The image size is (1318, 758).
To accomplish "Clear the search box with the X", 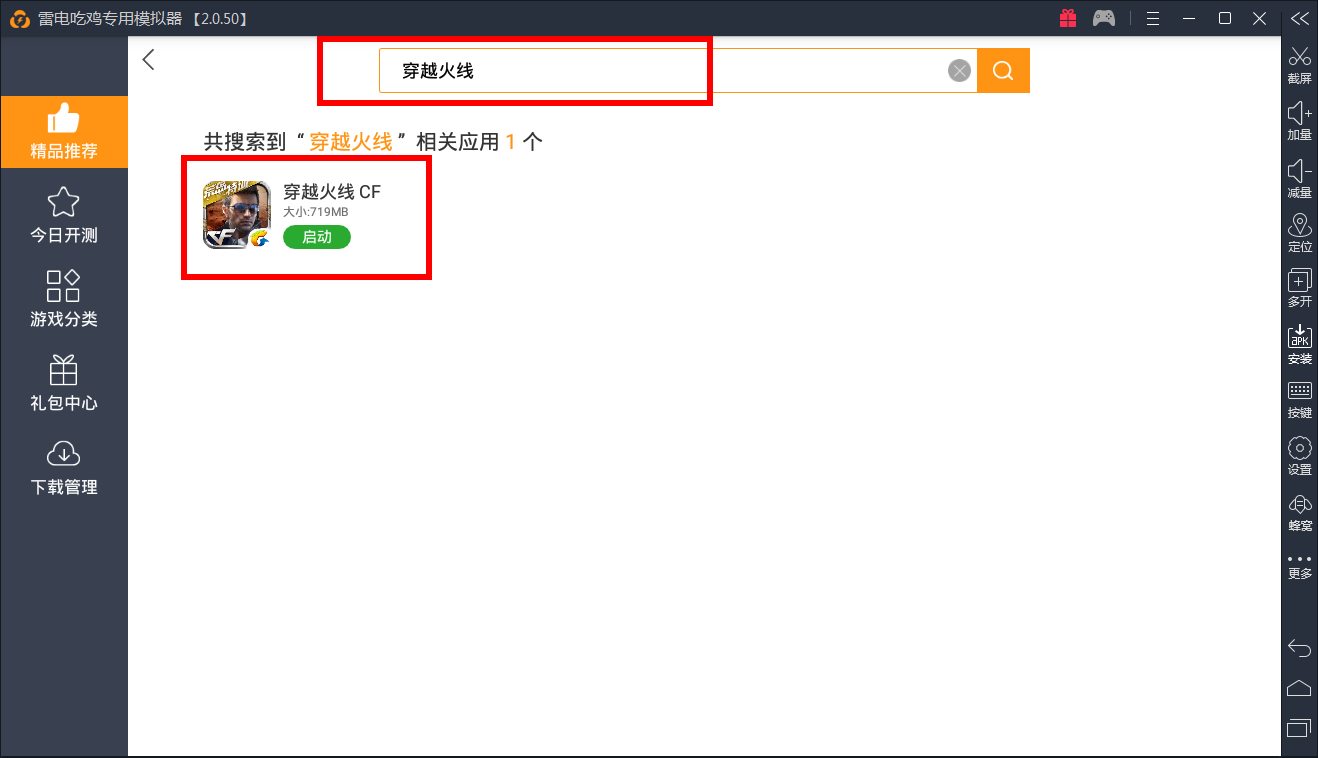I will 958,70.
